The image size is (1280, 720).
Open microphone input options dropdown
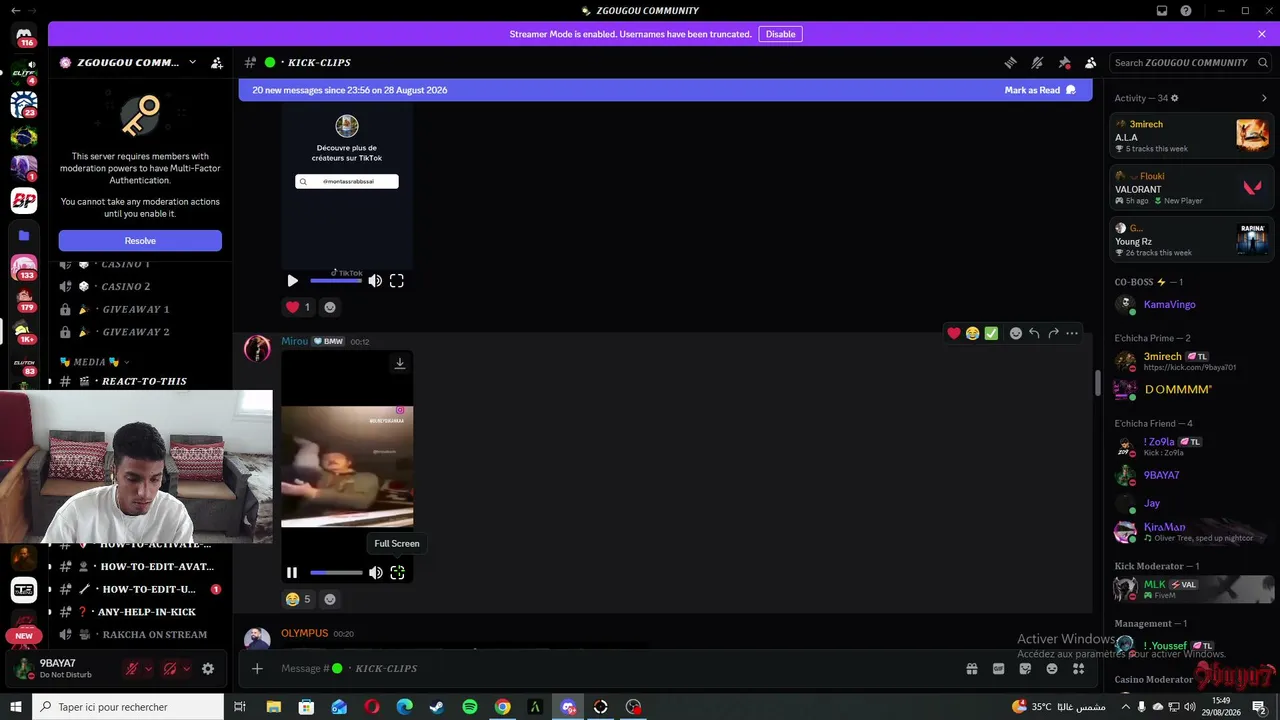149,669
